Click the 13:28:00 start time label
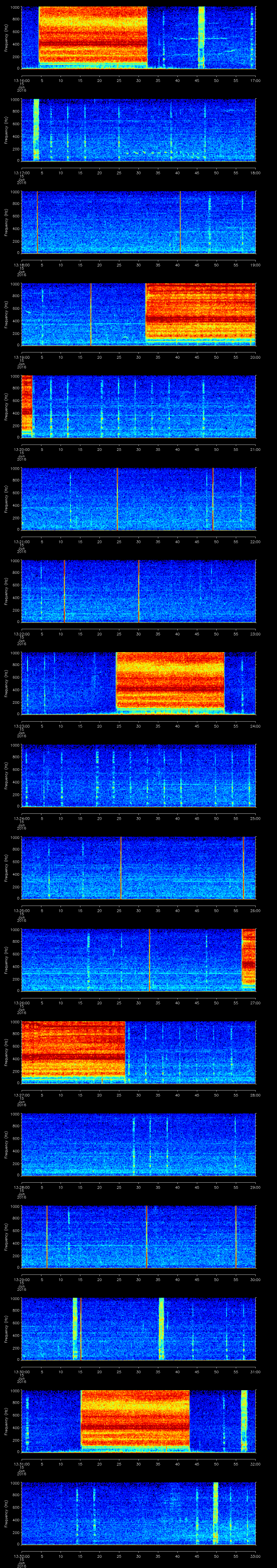The height and width of the screenshot is (1568, 277). point(21,1187)
